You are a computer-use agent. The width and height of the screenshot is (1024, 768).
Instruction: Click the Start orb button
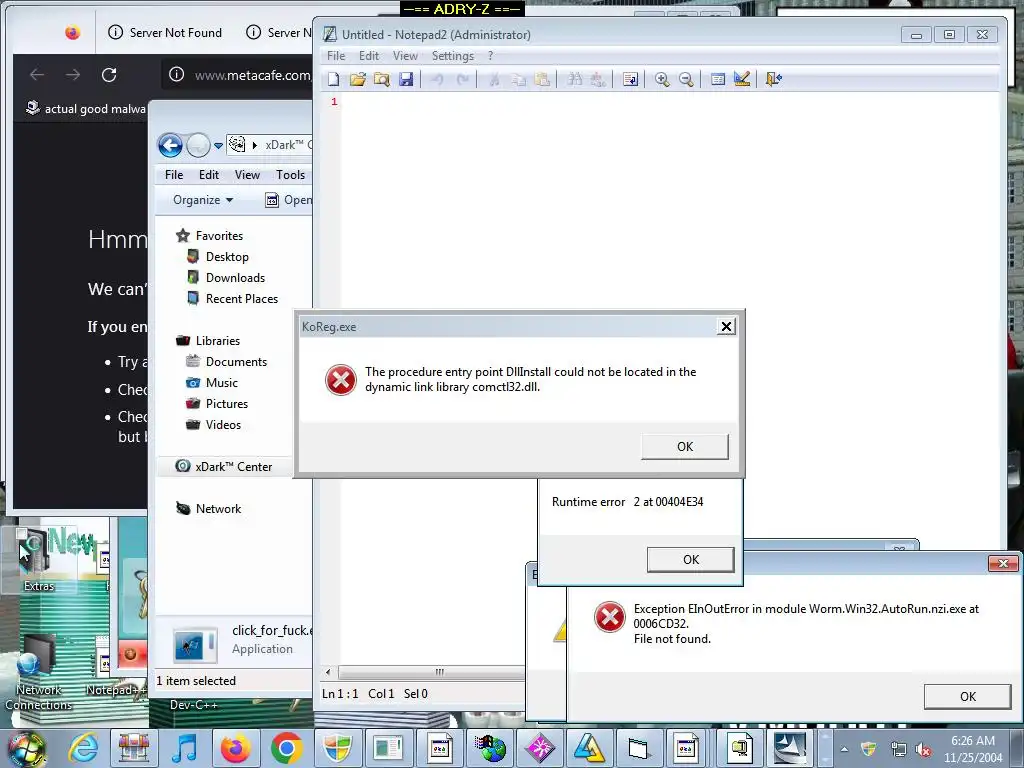coord(27,749)
